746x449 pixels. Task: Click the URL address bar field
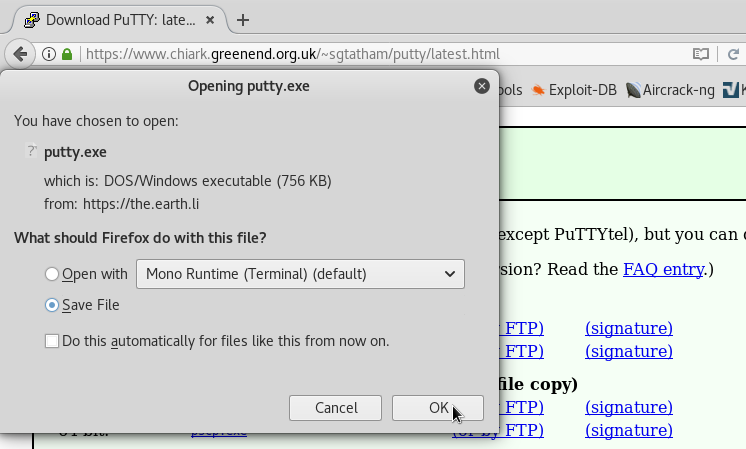(x=385, y=54)
